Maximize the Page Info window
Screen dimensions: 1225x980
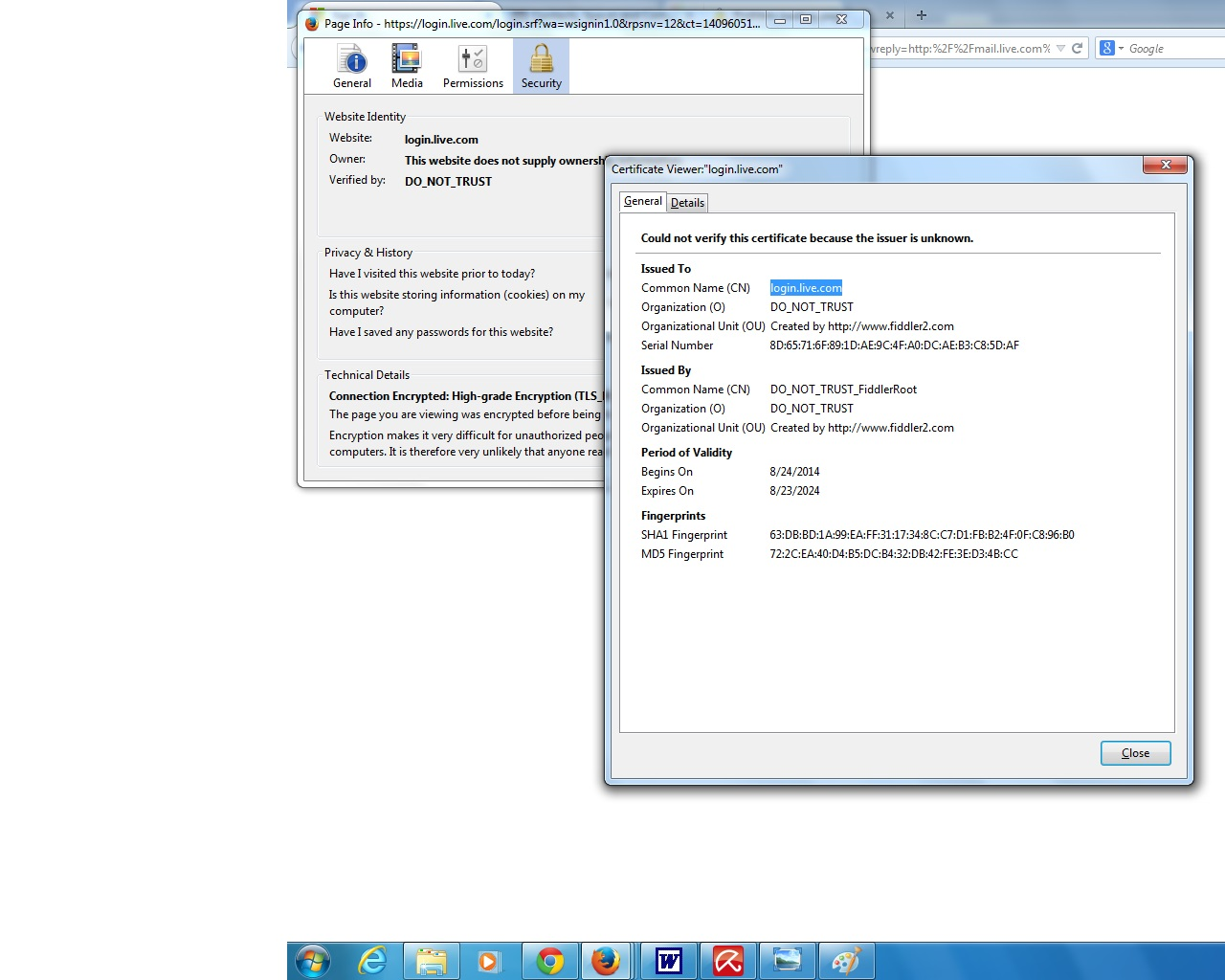click(806, 19)
